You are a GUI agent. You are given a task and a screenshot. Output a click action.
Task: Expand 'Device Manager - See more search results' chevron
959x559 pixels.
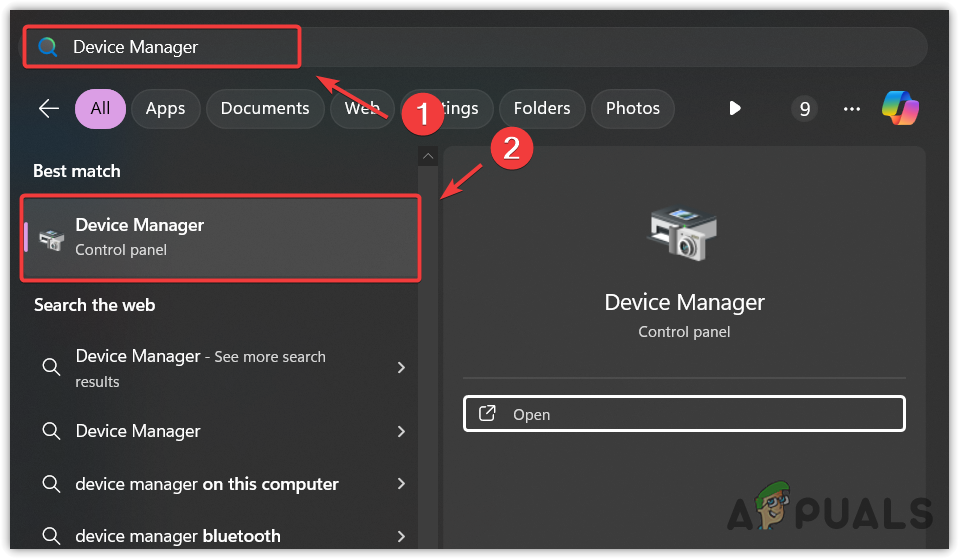401,368
